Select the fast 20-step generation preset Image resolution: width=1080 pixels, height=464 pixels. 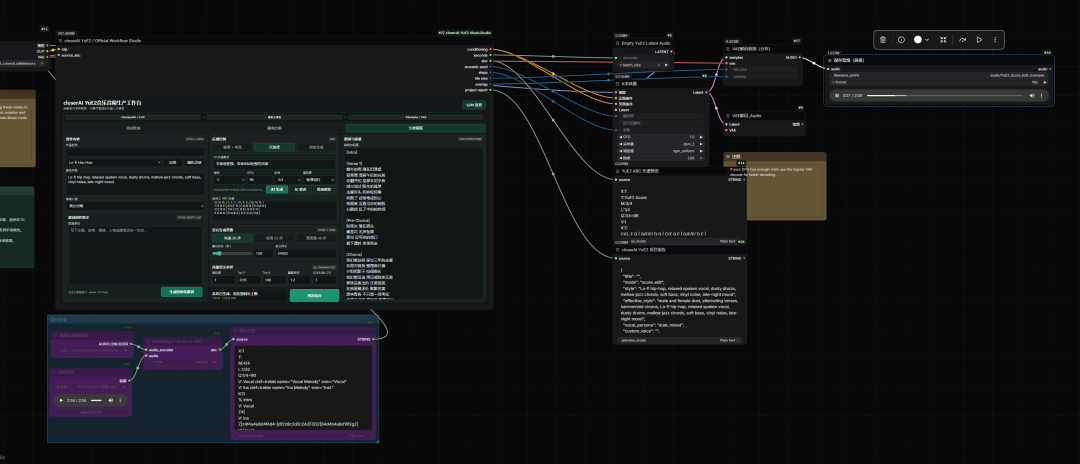point(232,238)
